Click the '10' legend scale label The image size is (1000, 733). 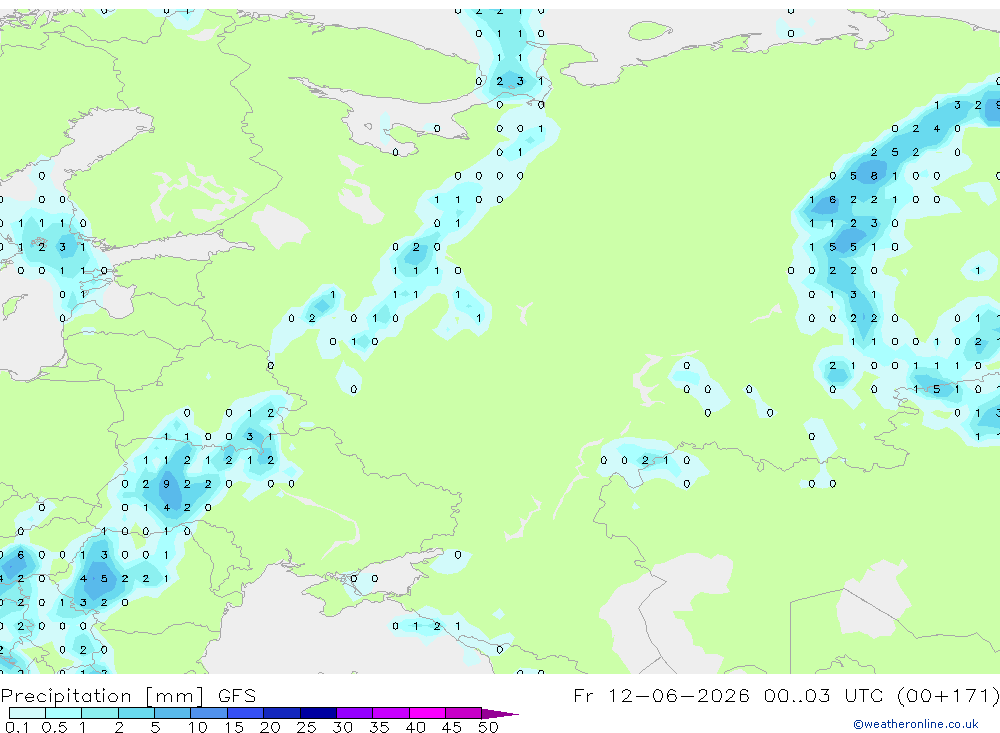(198, 727)
